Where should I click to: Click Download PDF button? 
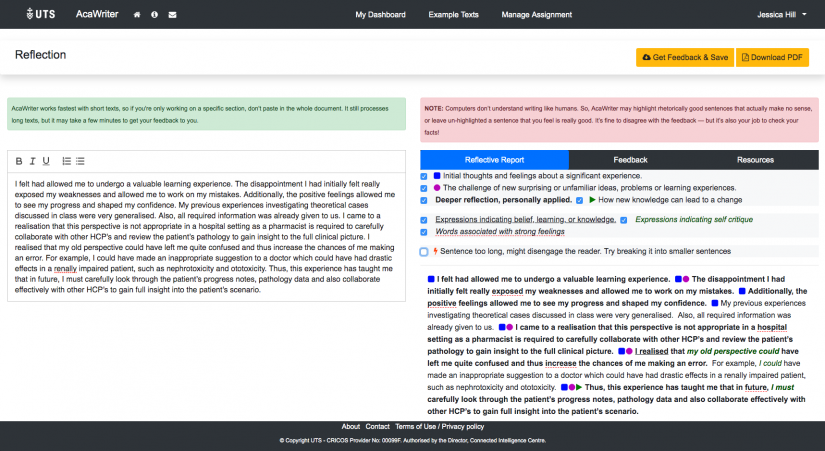pyautogui.click(x=772, y=57)
